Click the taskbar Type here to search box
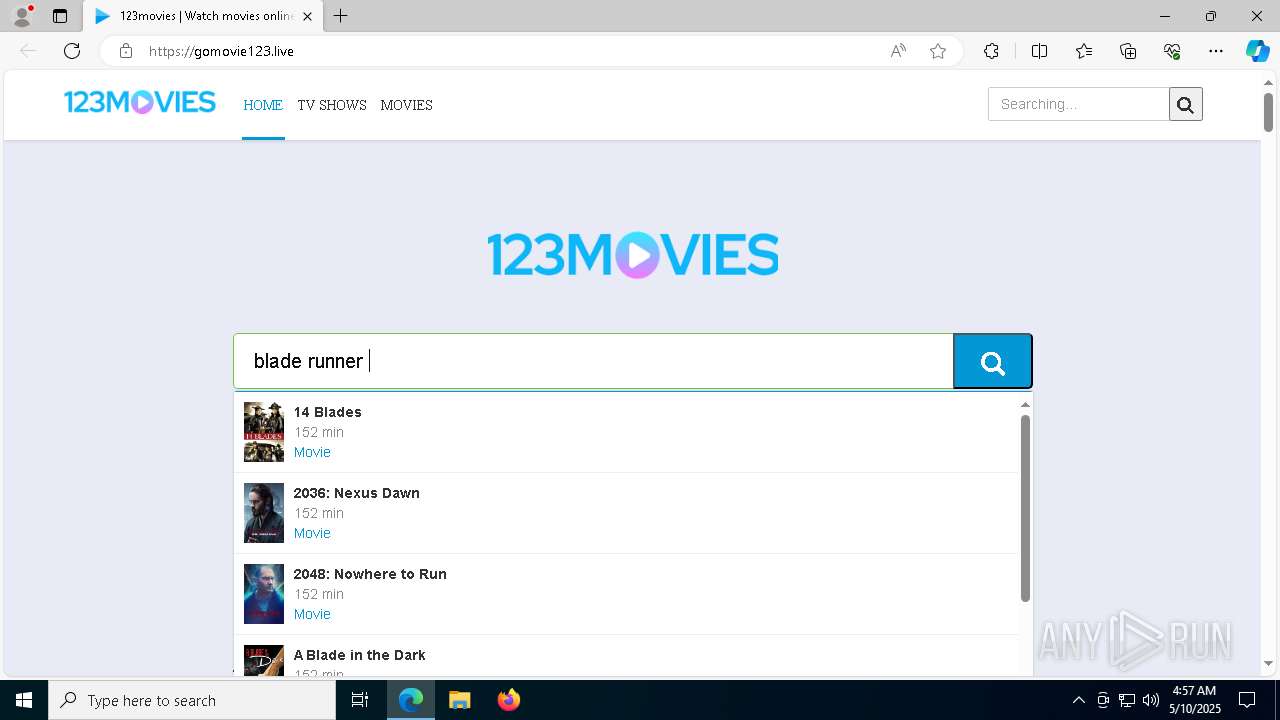 (192, 700)
